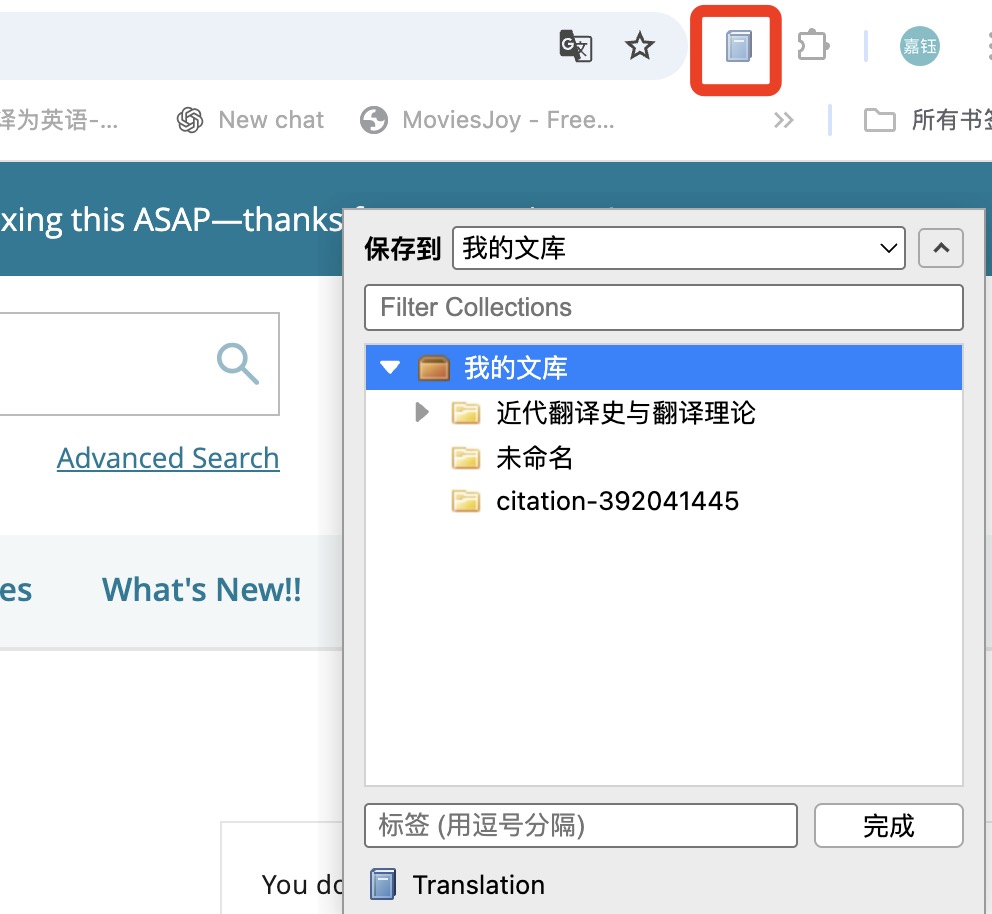The width and height of the screenshot is (992, 914).
Task: Open the Advanced Search link
Action: (x=168, y=458)
